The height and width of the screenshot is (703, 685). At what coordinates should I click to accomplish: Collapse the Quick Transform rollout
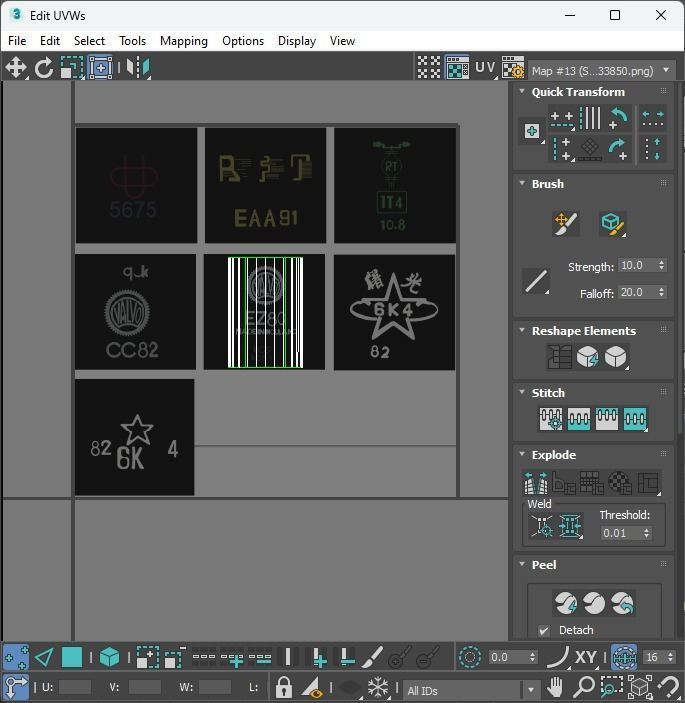(x=522, y=91)
